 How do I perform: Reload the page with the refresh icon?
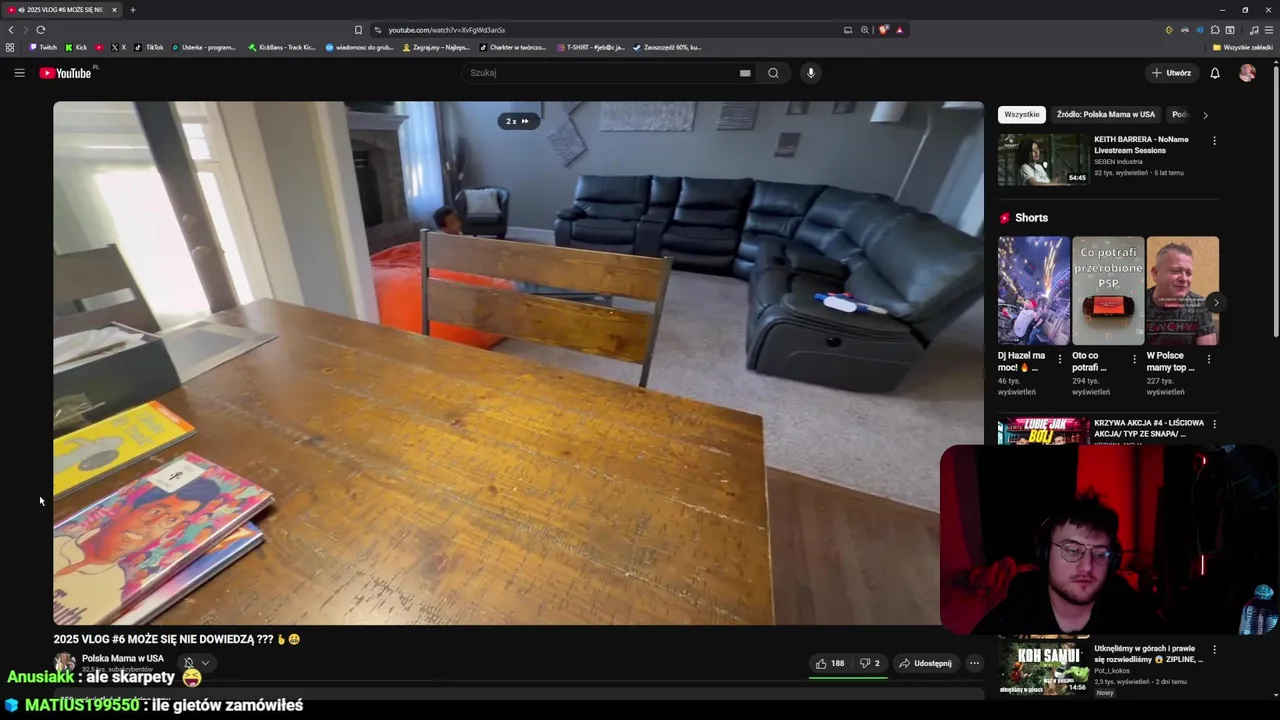pos(41,30)
